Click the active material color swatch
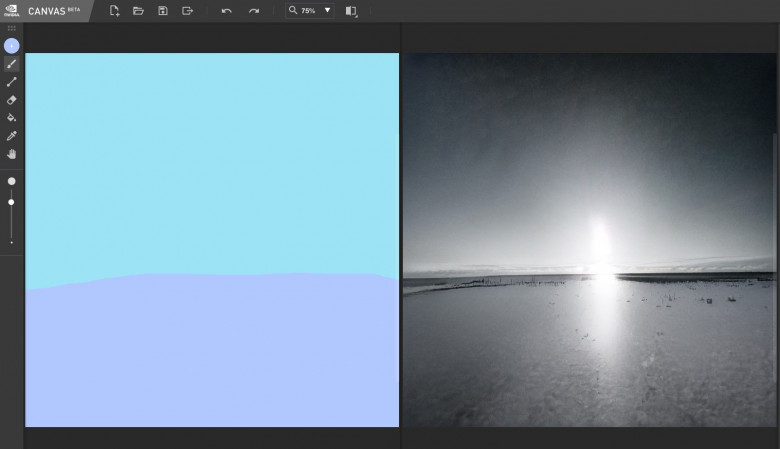The image size is (780, 449). 12,46
